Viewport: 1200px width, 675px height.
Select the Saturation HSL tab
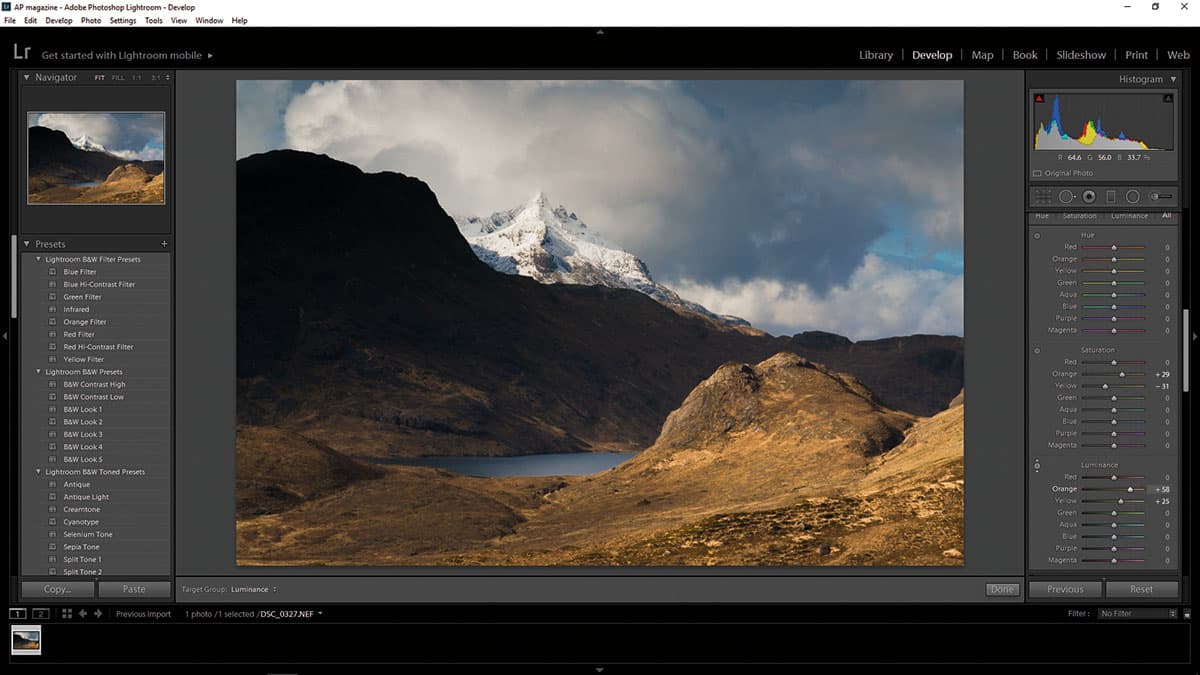coord(1079,216)
